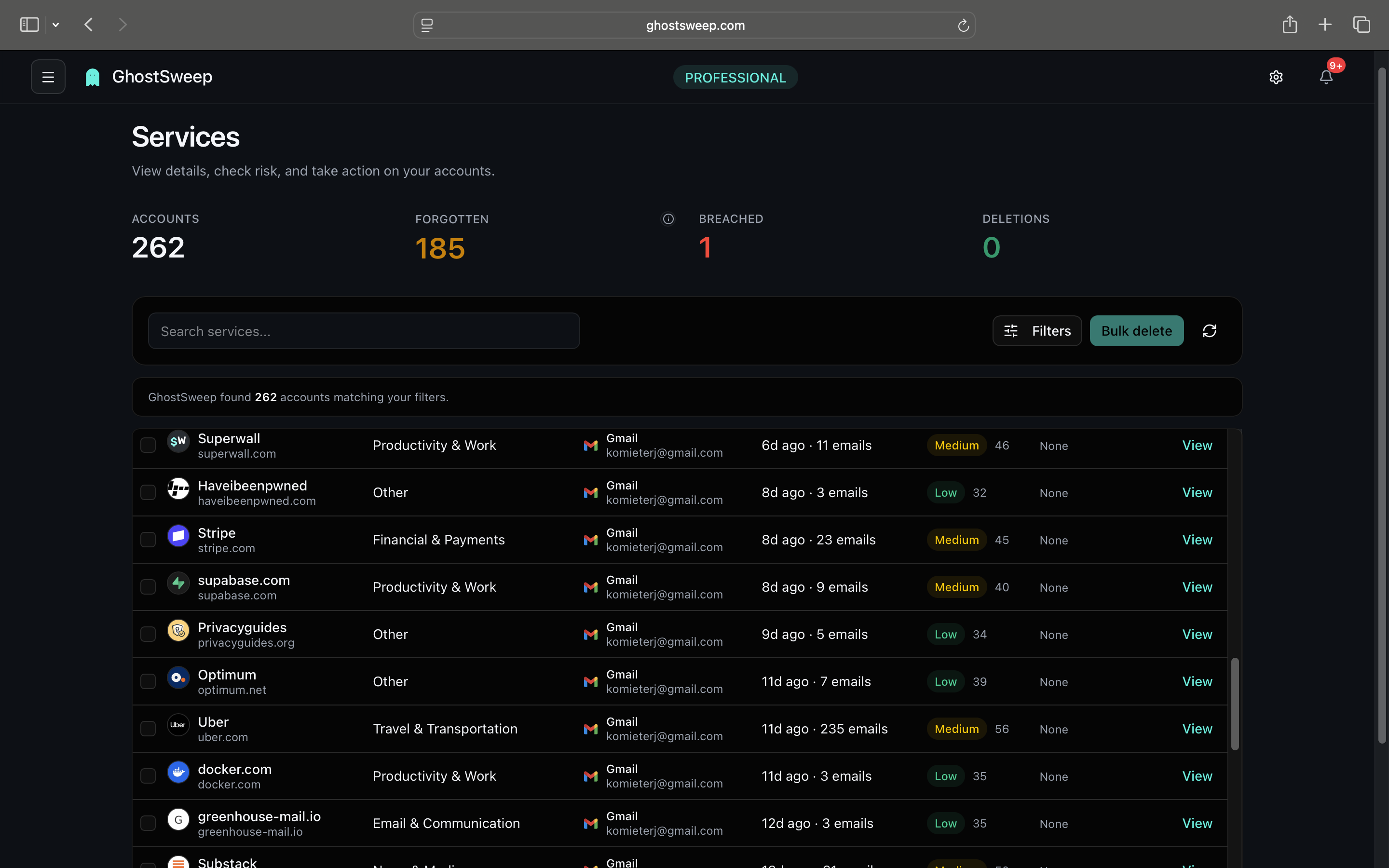The height and width of the screenshot is (868, 1389).
Task: Open notifications bell icon
Action: coord(1326,77)
